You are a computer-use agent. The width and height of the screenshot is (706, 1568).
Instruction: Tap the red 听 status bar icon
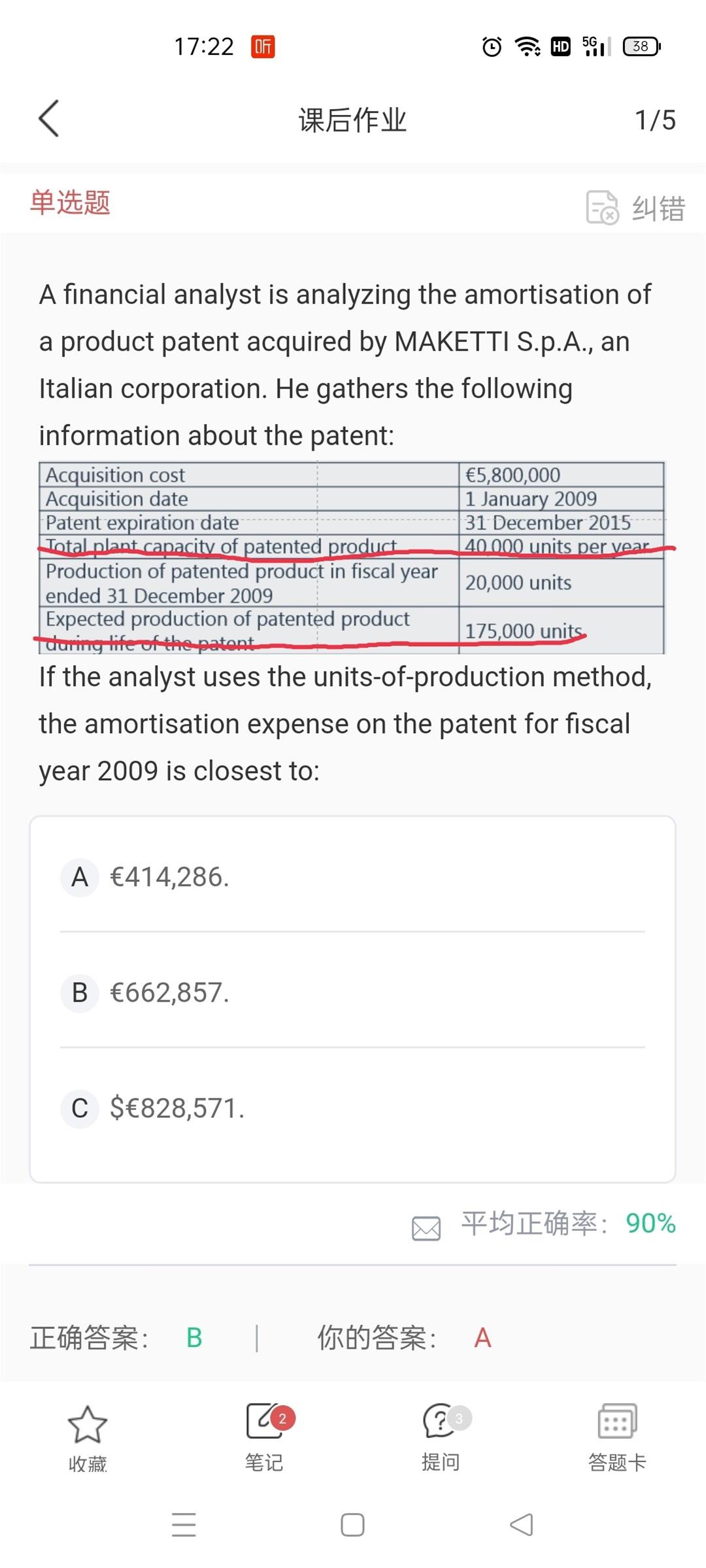[x=263, y=46]
